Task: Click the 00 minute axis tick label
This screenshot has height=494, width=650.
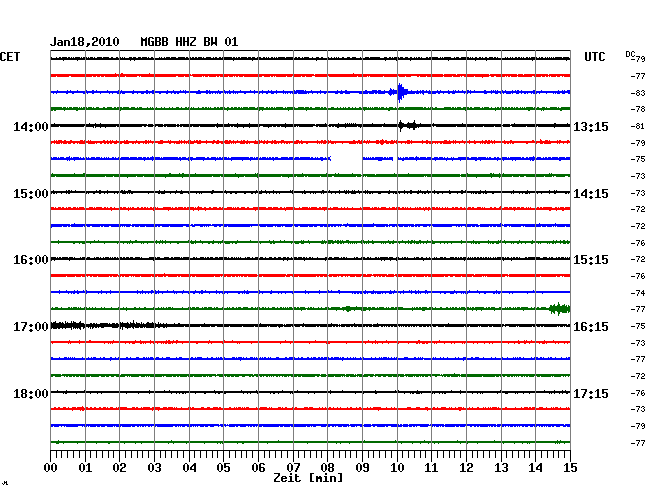Action: (51, 467)
